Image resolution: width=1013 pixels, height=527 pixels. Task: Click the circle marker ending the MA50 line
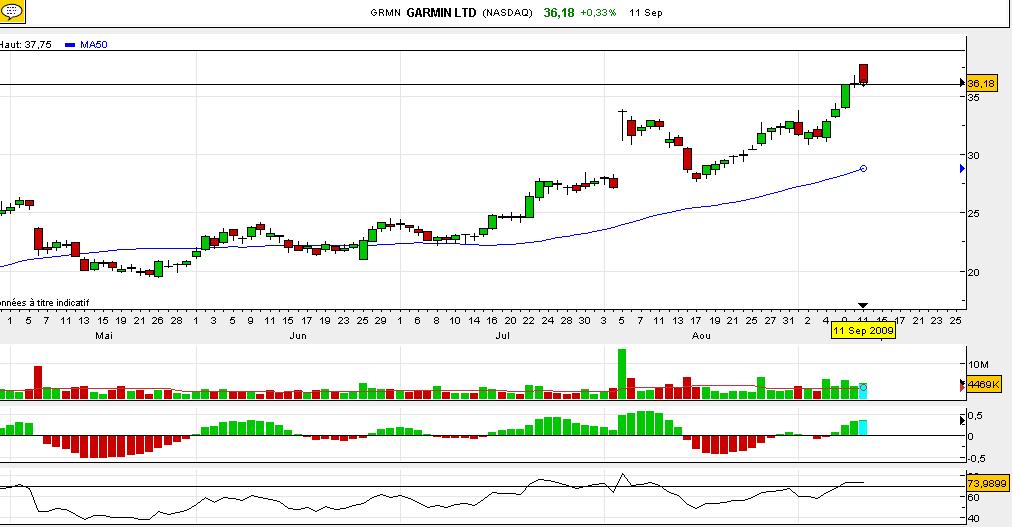(863, 169)
